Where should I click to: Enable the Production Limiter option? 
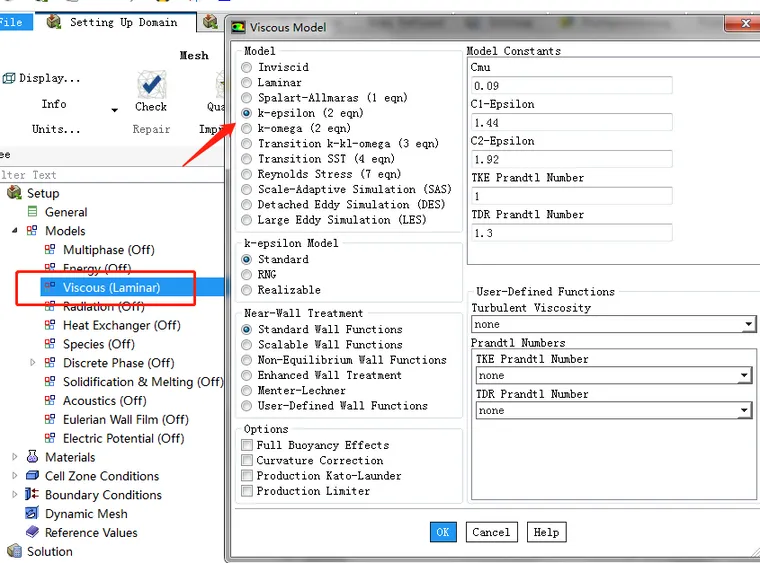pos(247,491)
